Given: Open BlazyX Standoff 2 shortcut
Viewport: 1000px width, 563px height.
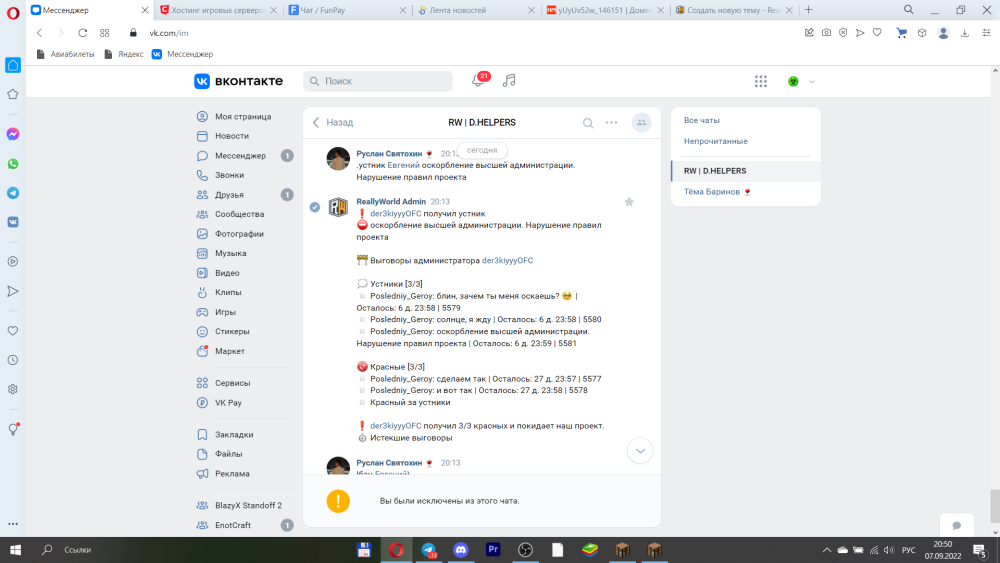Looking at the screenshot, I should (x=248, y=505).
